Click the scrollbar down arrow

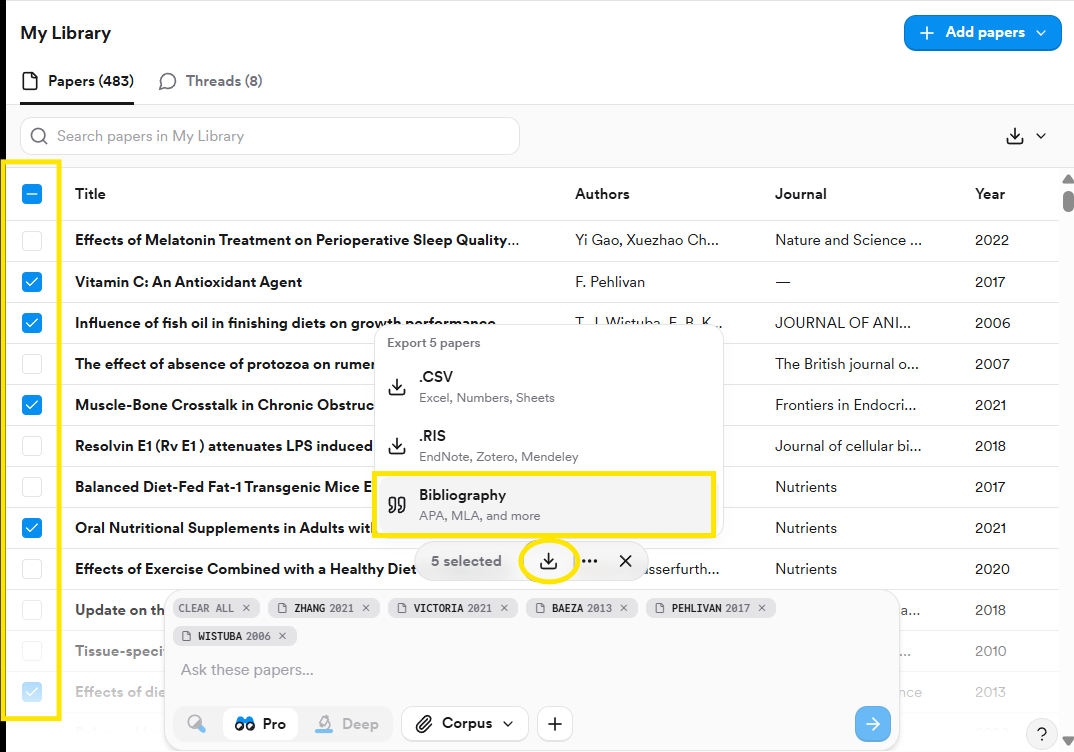point(1068,740)
